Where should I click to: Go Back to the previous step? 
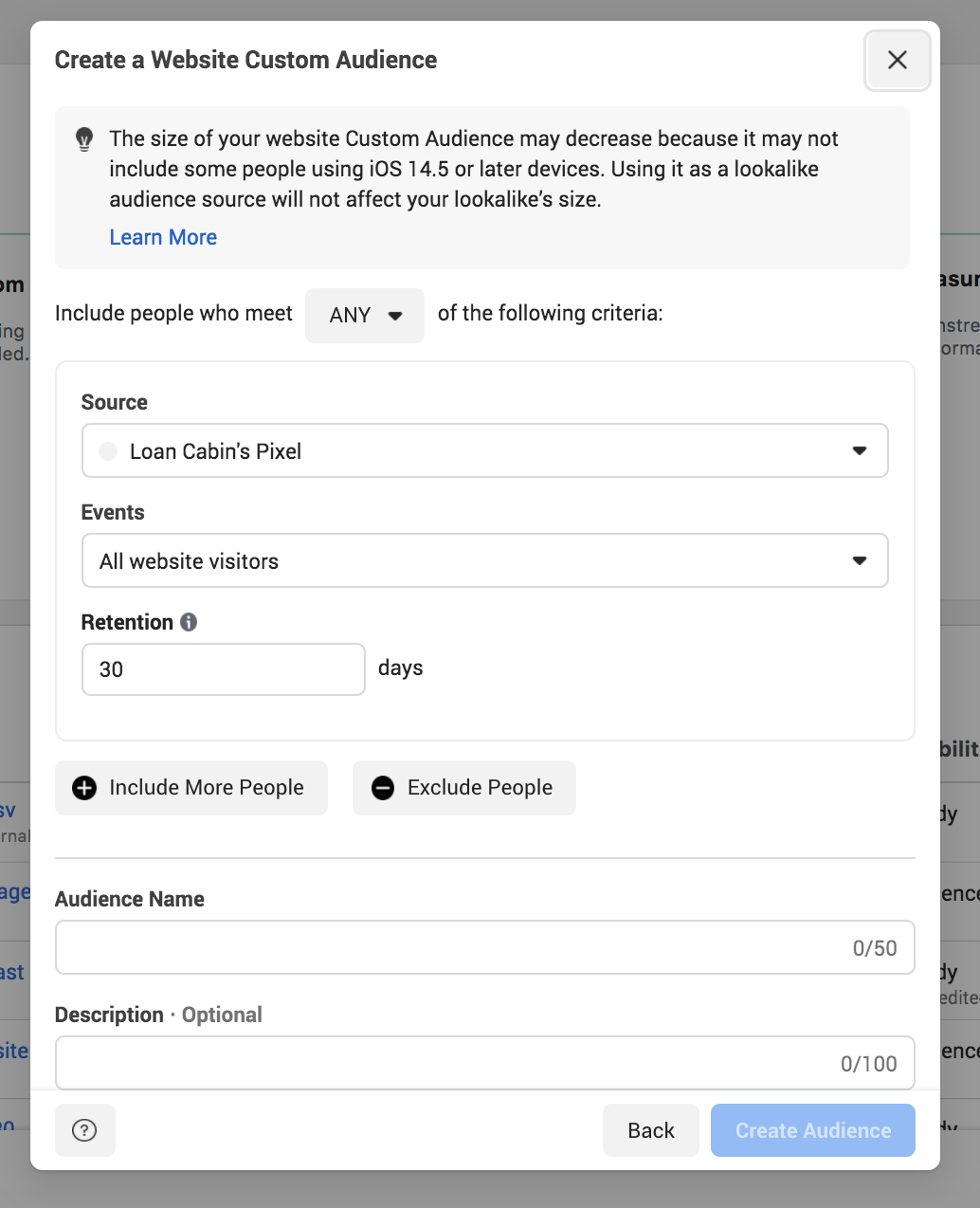tap(651, 1130)
